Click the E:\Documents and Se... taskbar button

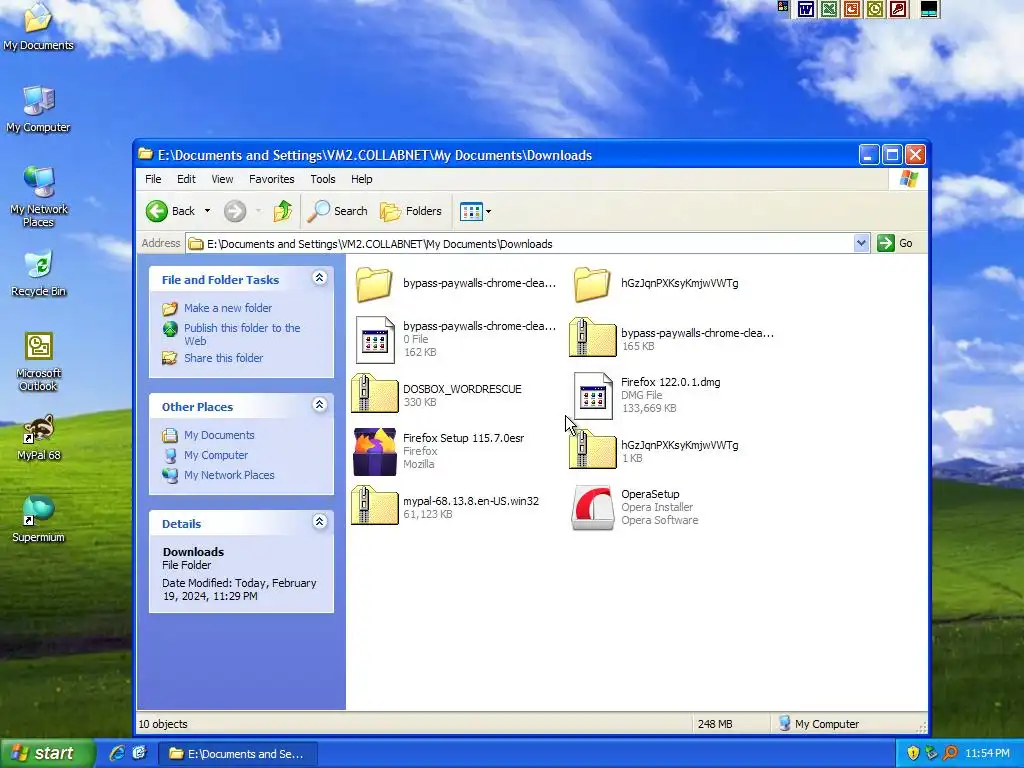tap(238, 754)
